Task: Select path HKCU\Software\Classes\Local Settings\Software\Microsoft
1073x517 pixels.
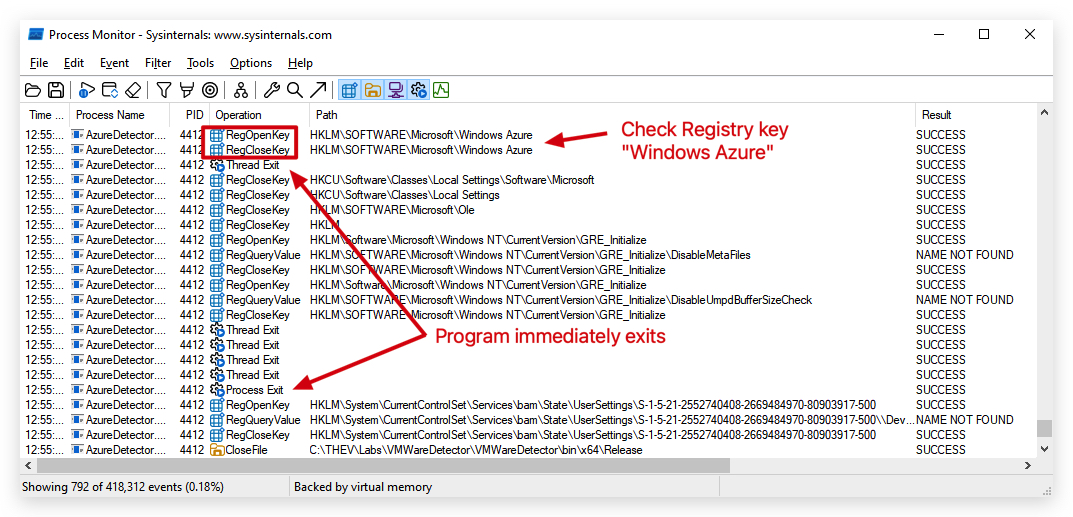Action: point(452,179)
